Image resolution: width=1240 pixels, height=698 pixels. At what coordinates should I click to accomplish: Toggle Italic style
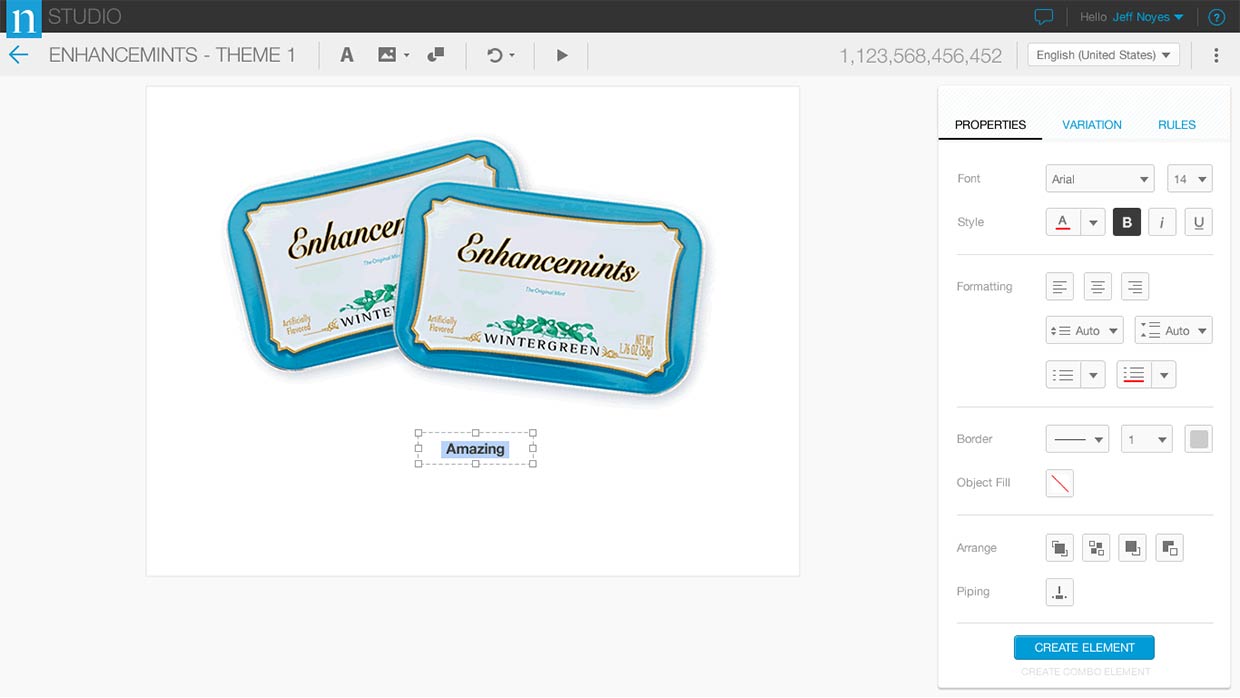1162,222
